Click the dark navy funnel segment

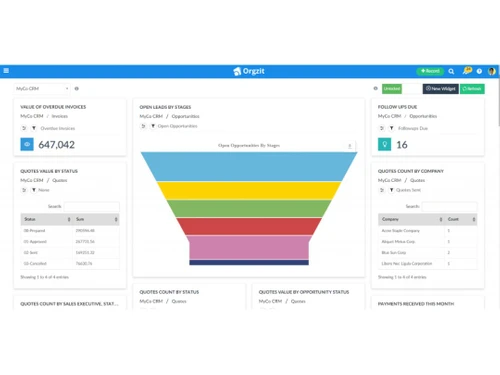pyautogui.click(x=249, y=263)
